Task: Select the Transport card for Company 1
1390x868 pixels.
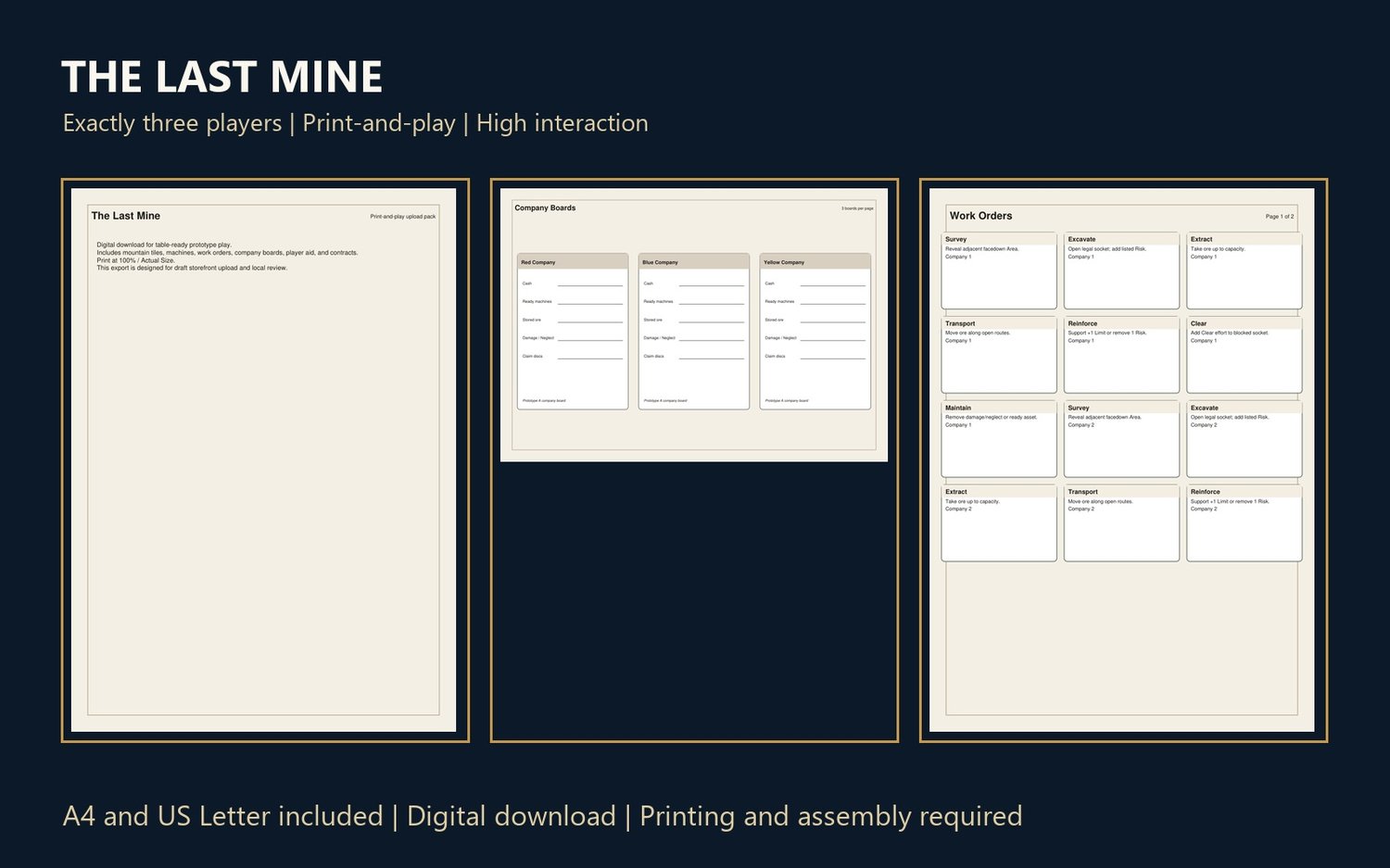Action: (999, 355)
